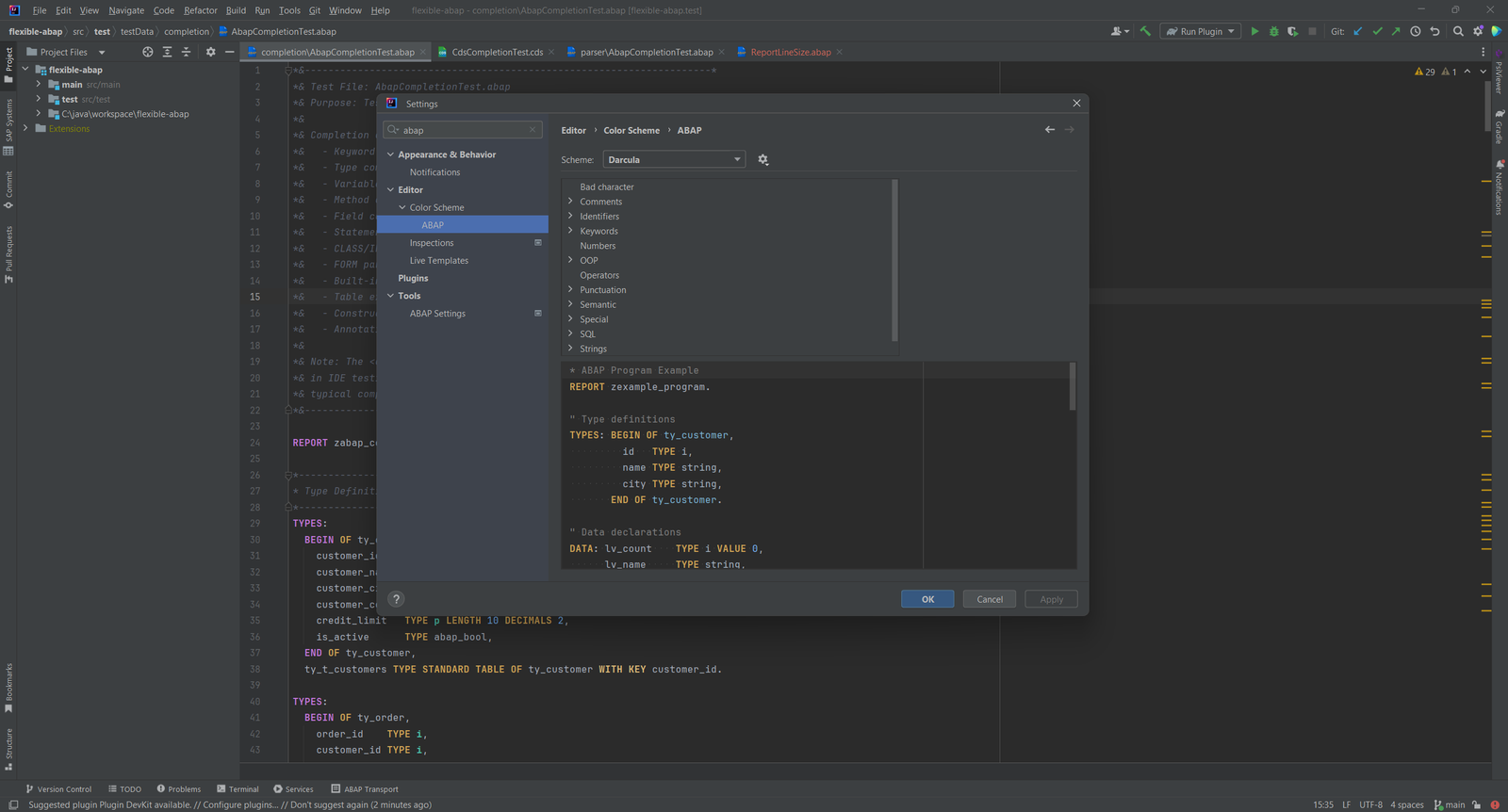Start debugging with the bug icon
Screen dimensions: 1508x812
click(1274, 31)
